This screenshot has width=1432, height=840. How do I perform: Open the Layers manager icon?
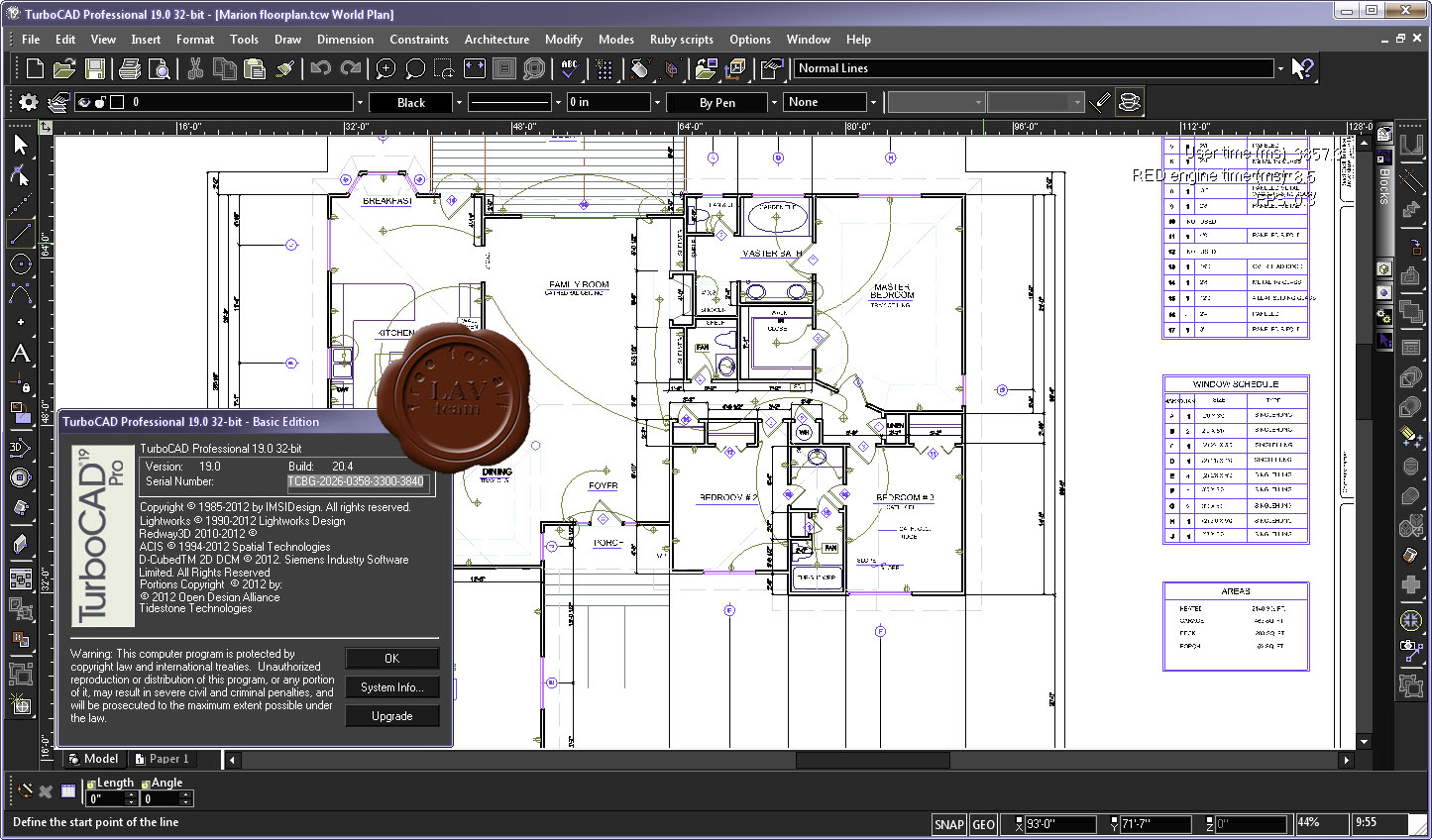point(57,102)
